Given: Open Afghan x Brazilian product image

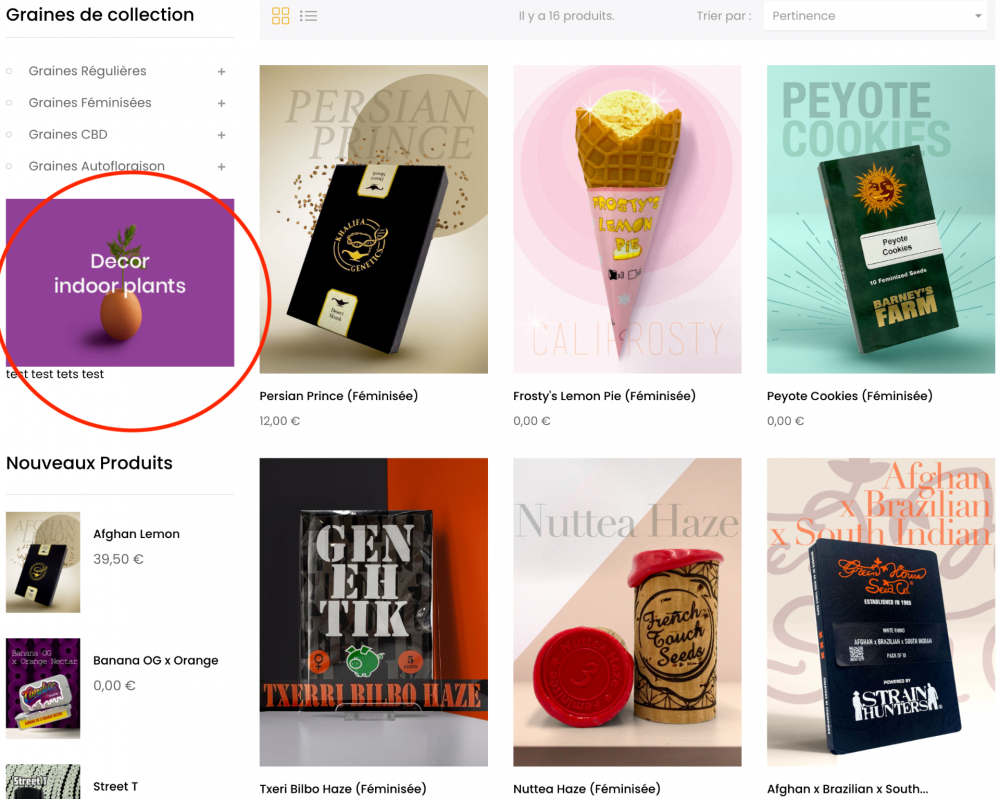Looking at the screenshot, I should coord(880,612).
